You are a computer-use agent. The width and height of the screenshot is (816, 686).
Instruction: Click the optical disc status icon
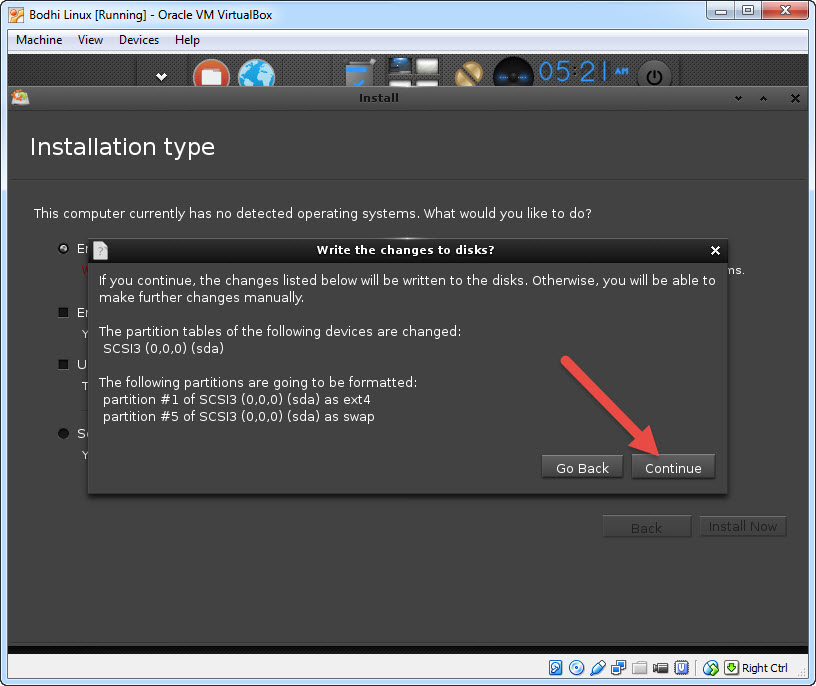click(x=577, y=667)
